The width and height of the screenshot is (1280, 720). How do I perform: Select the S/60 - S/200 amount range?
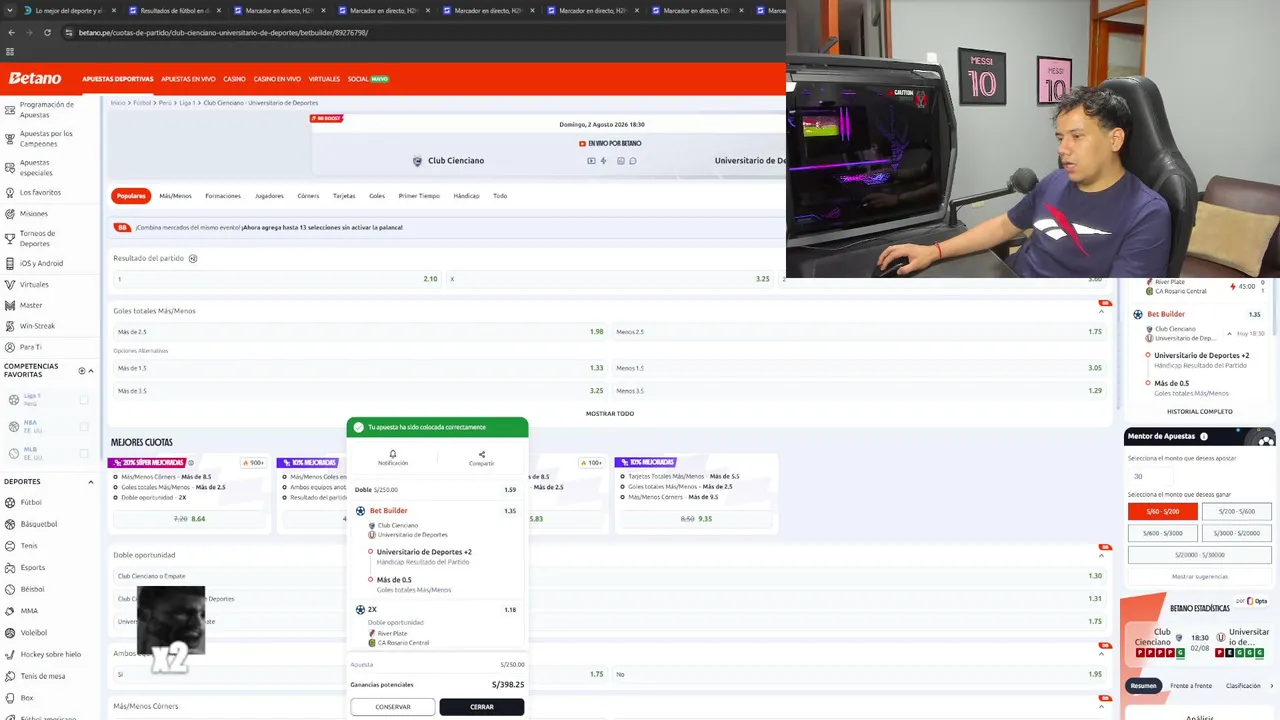click(1162, 511)
